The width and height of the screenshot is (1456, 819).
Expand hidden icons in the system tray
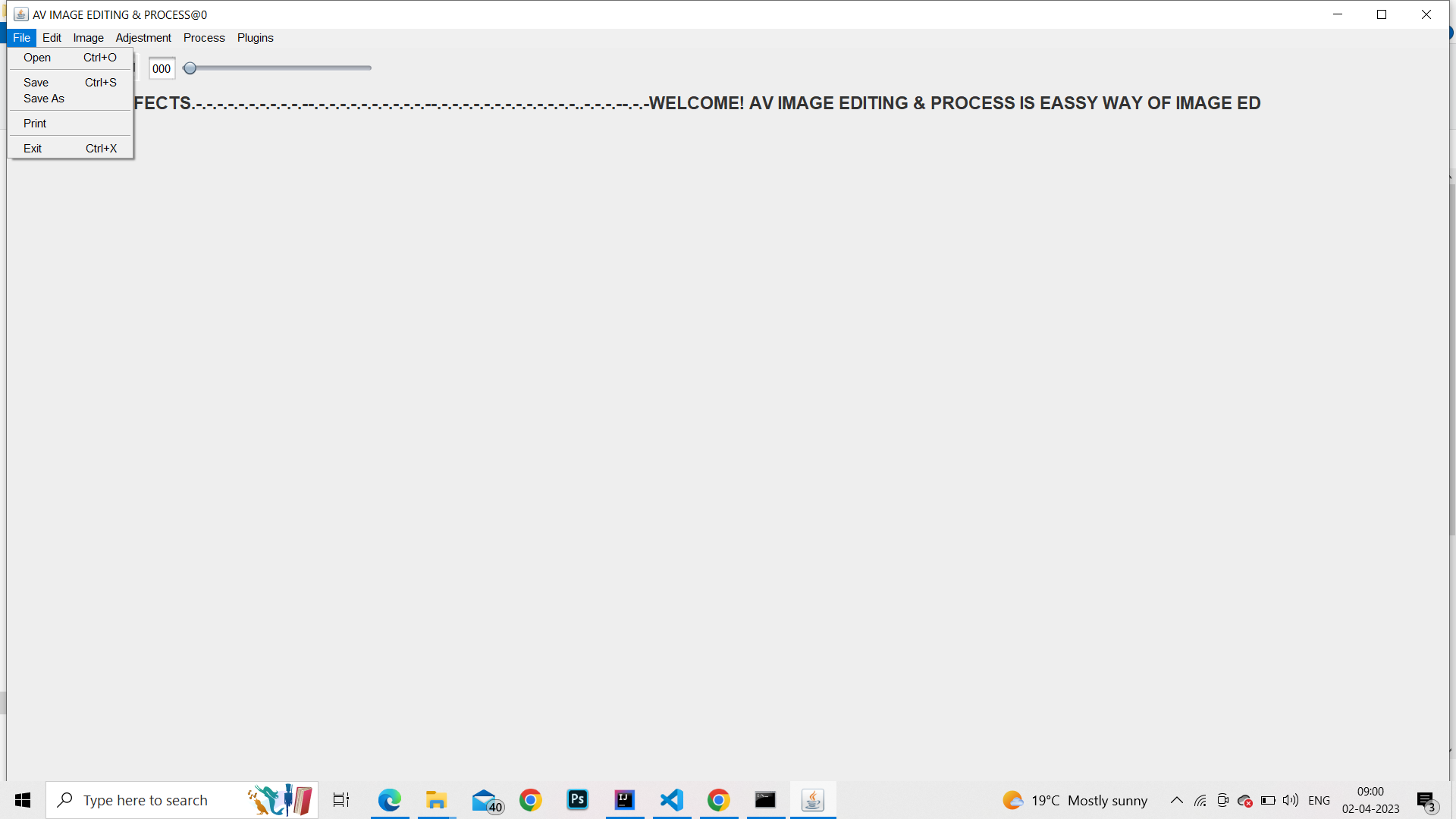coord(1177,800)
